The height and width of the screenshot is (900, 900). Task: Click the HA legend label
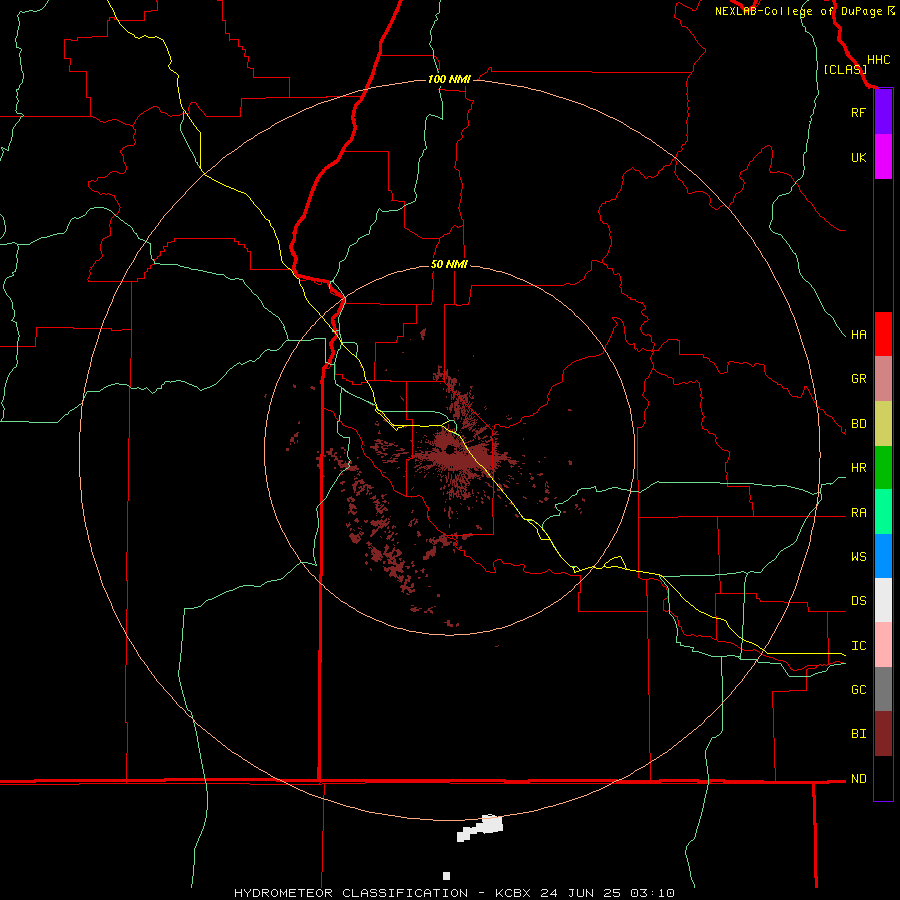tap(858, 335)
